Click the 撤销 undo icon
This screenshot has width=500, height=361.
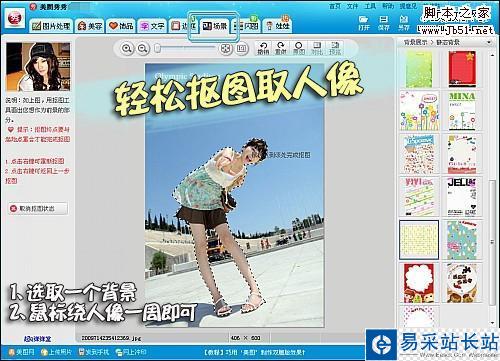click(263, 49)
